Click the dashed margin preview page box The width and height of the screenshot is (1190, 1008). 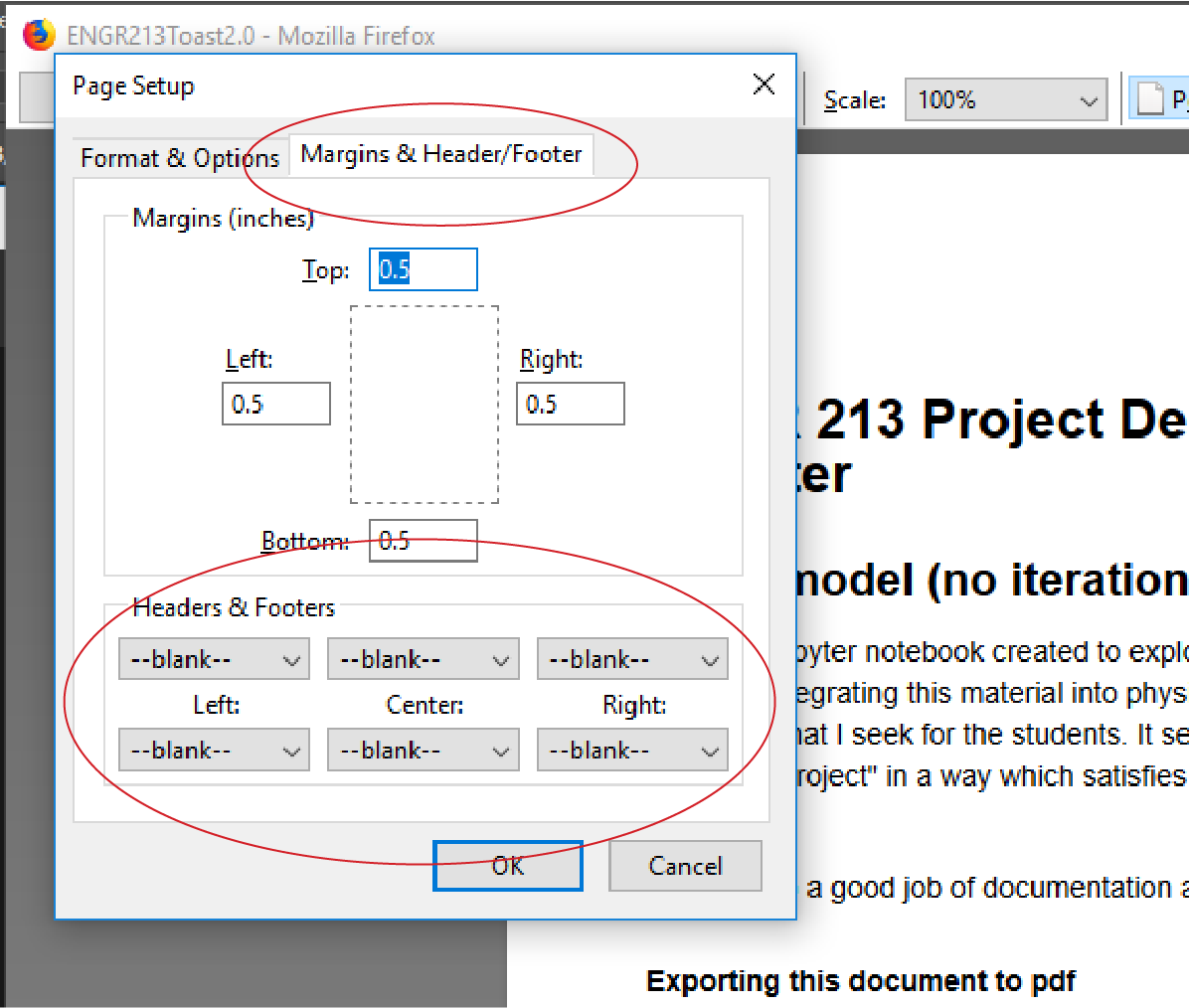tap(425, 405)
